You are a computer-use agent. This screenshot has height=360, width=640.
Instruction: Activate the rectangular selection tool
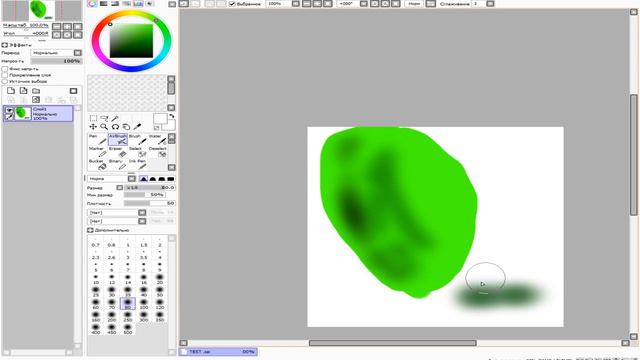tap(93, 118)
